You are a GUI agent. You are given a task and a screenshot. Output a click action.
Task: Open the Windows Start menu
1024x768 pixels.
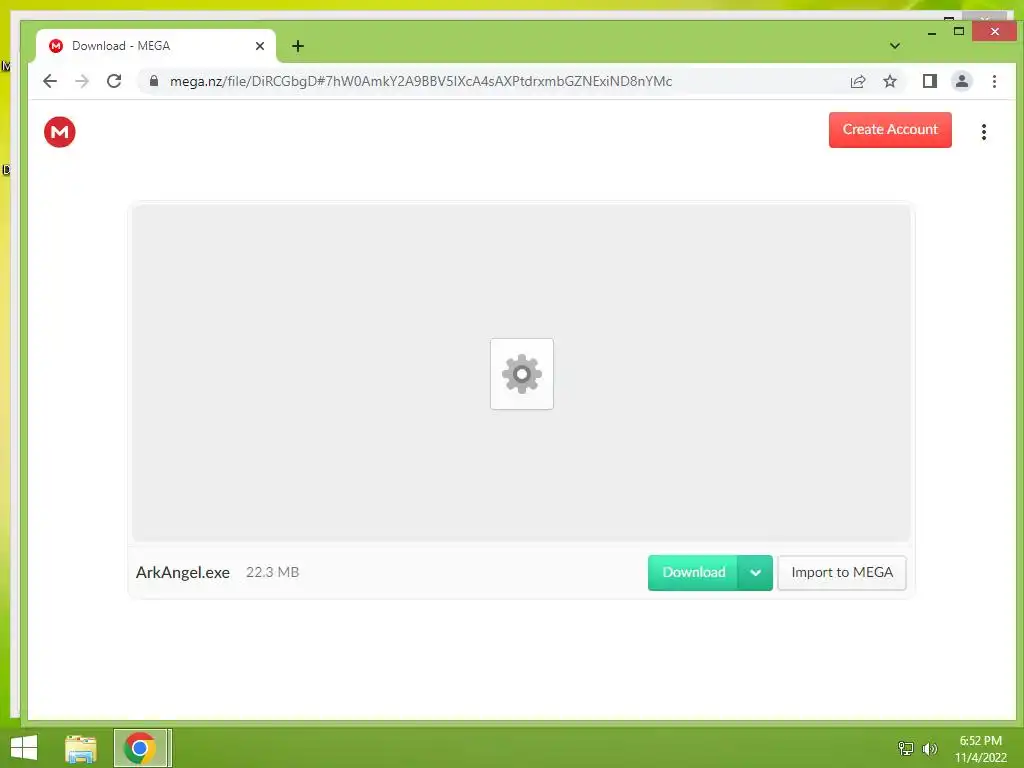point(24,748)
